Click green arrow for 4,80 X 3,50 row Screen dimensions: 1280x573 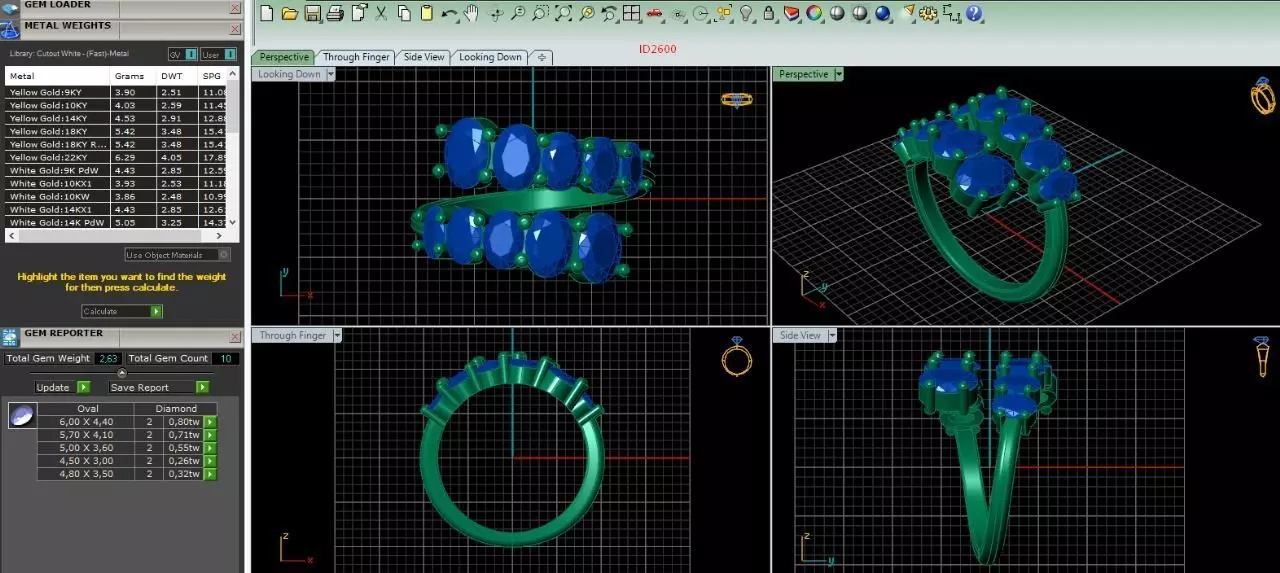(x=210, y=474)
